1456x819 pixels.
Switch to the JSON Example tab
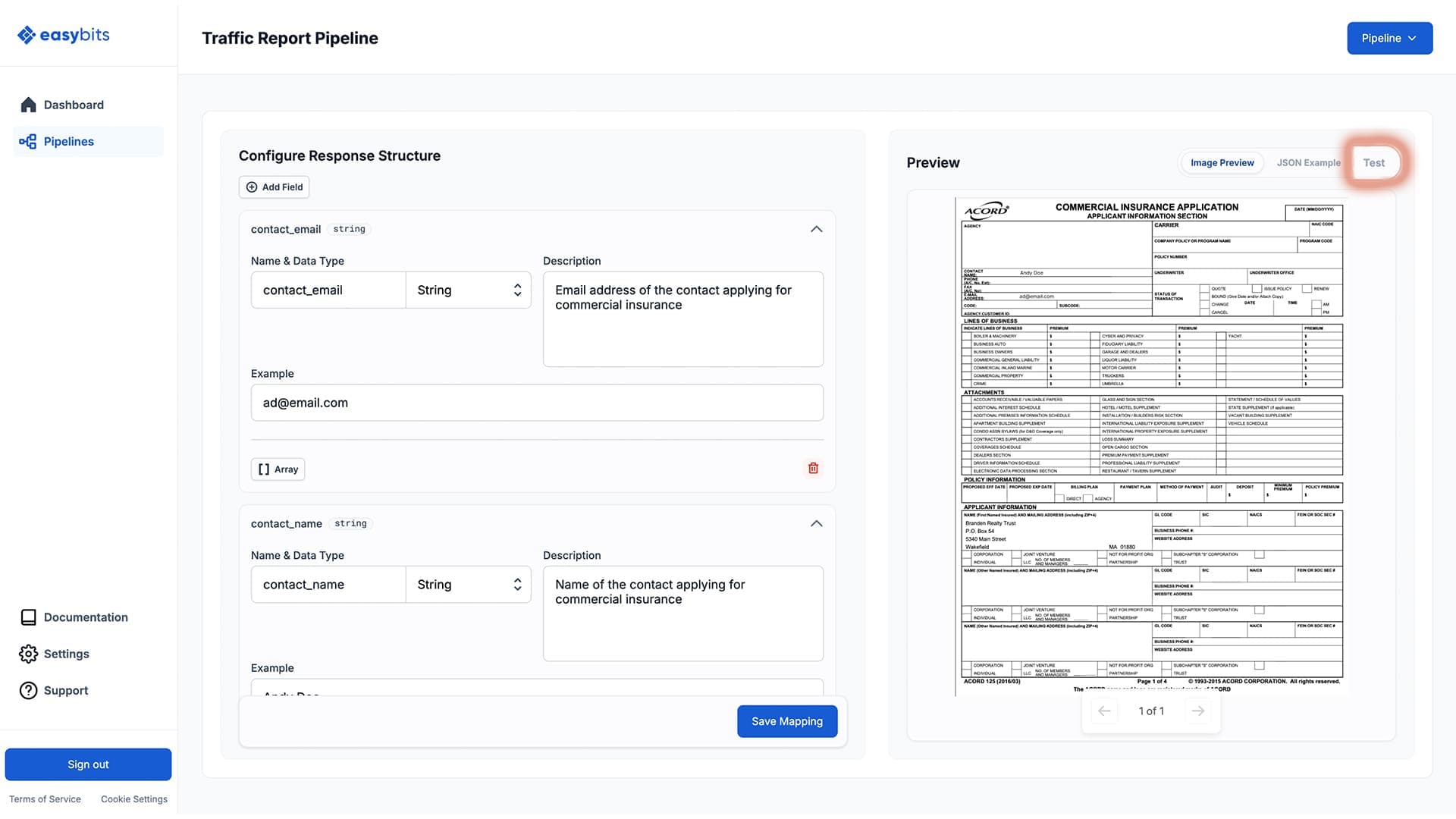tap(1308, 162)
